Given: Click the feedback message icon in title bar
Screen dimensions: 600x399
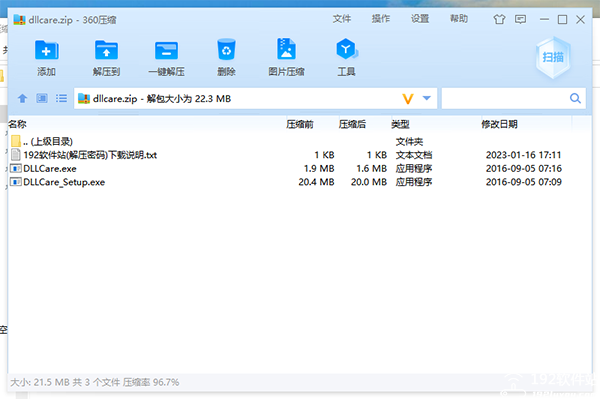Looking at the screenshot, I should [520, 19].
